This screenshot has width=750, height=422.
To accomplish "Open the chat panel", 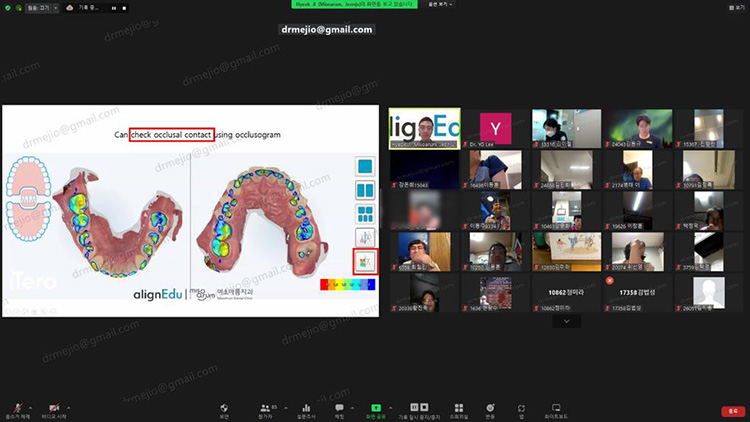I will (x=339, y=407).
